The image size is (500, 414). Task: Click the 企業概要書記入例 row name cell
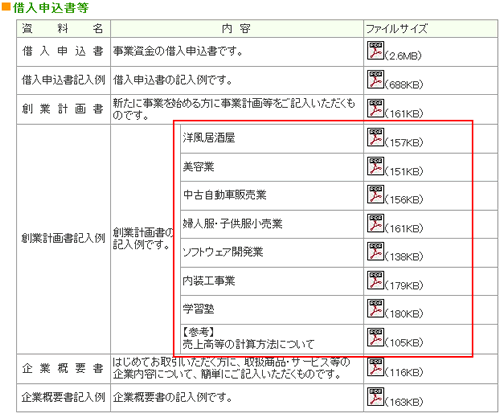pyautogui.click(x=63, y=397)
